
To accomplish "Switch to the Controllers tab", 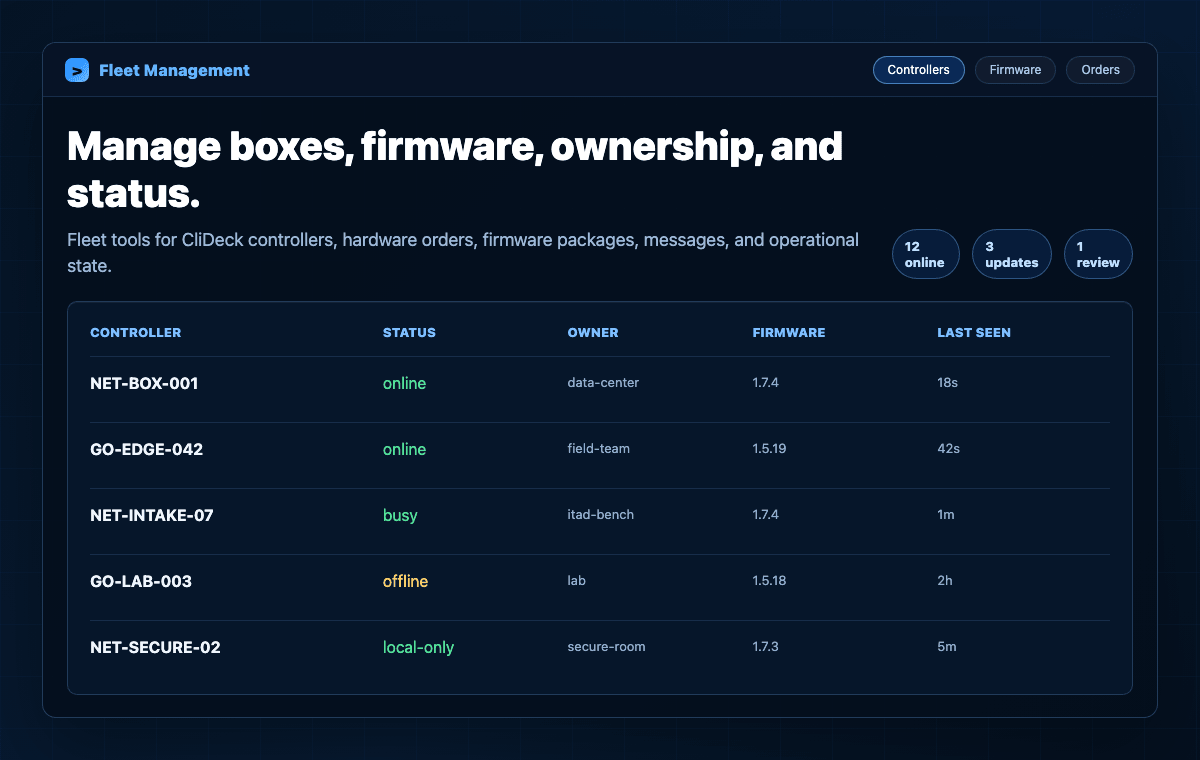I will [918, 70].
